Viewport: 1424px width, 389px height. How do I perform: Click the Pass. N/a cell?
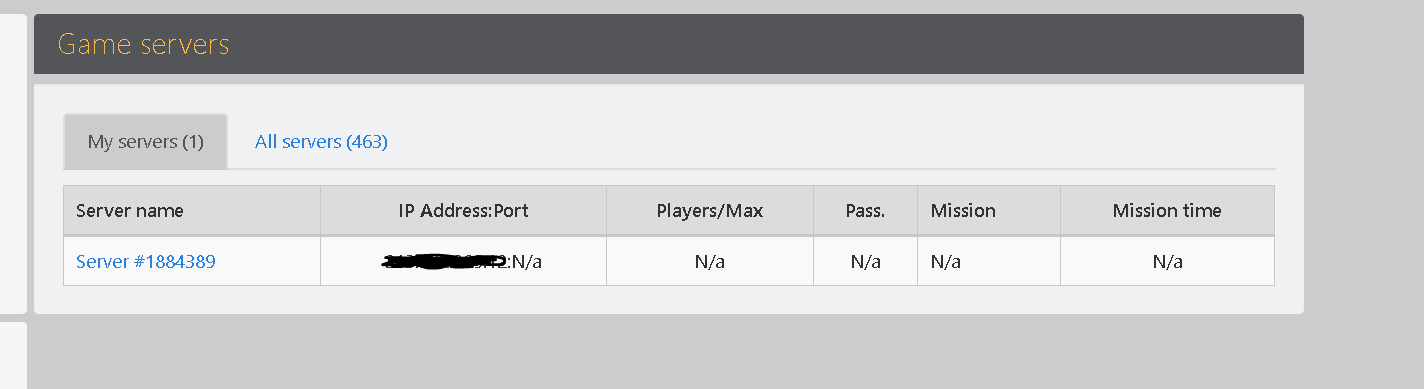[x=865, y=262]
